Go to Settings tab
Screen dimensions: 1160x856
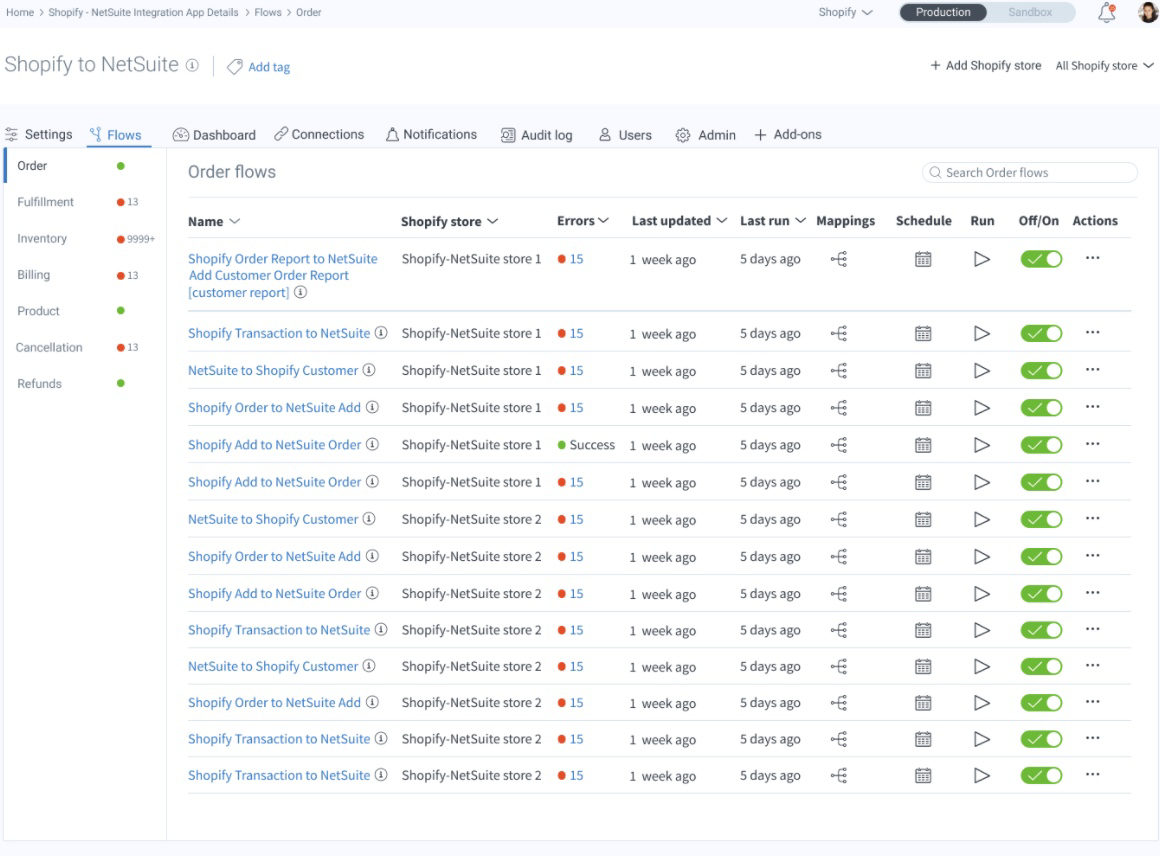click(39, 135)
